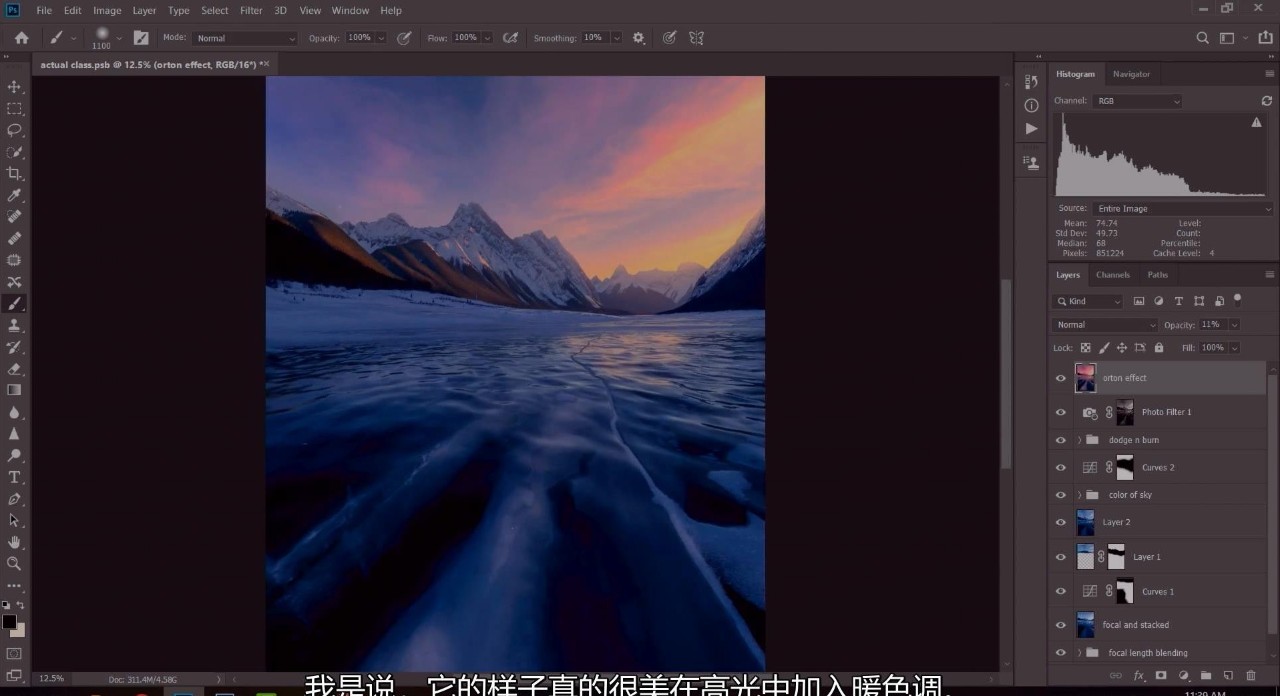The height and width of the screenshot is (696, 1280).
Task: Open the layer Fill dropdown arrow
Action: (1234, 348)
